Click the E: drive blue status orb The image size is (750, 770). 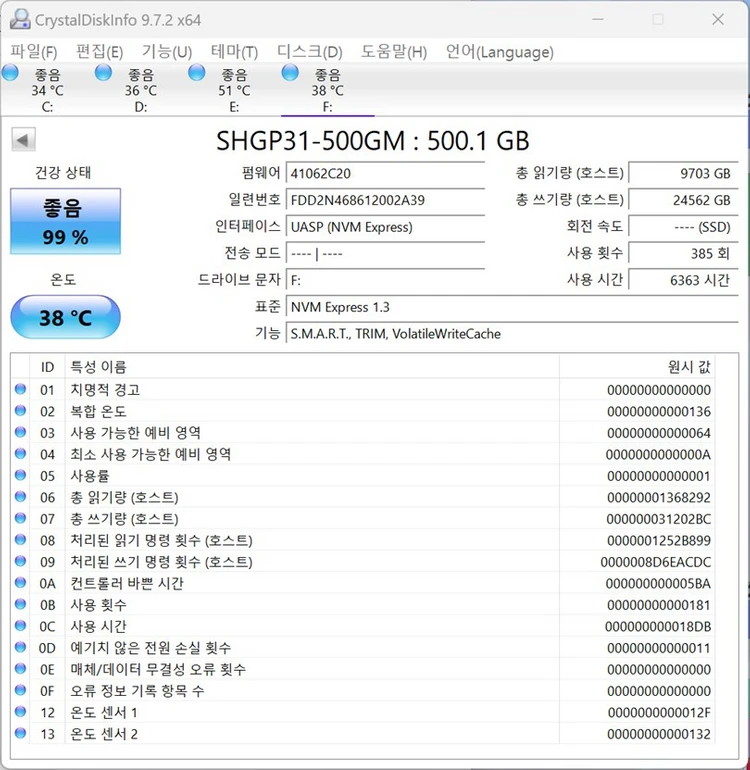196,73
